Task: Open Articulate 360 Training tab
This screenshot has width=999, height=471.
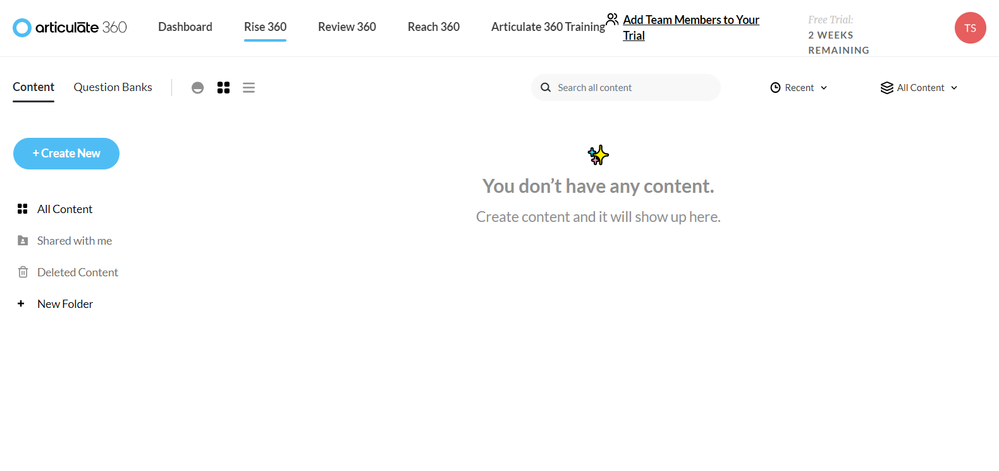Action: click(548, 27)
